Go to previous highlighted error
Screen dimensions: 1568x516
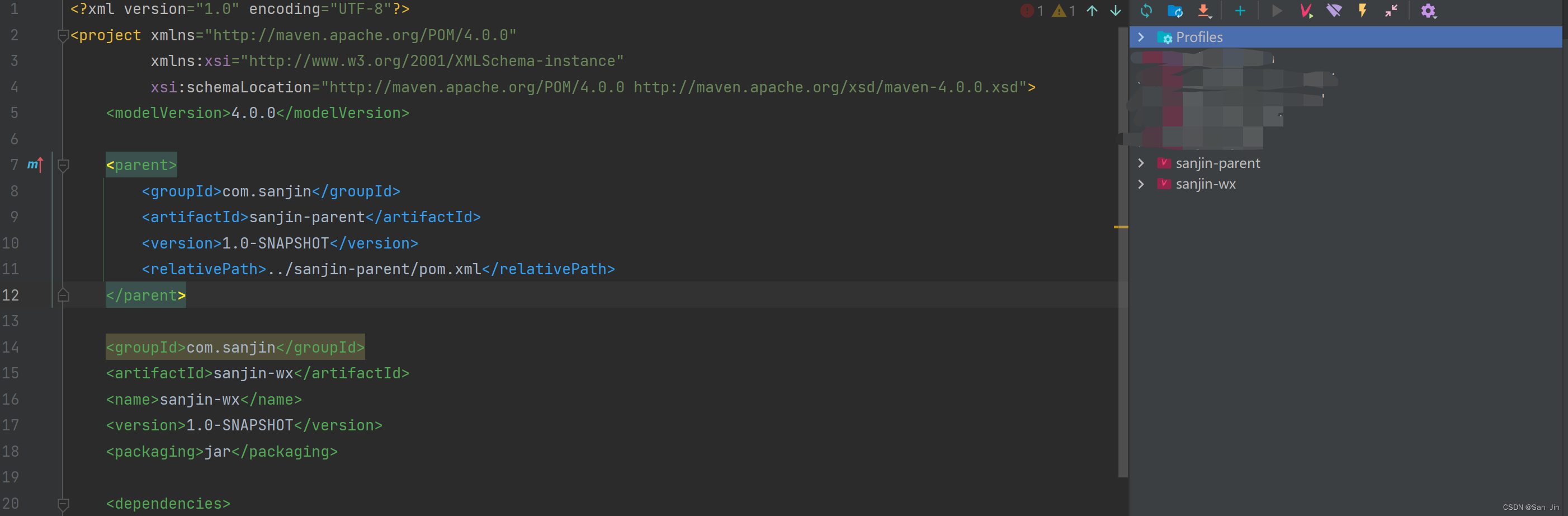coord(1092,11)
